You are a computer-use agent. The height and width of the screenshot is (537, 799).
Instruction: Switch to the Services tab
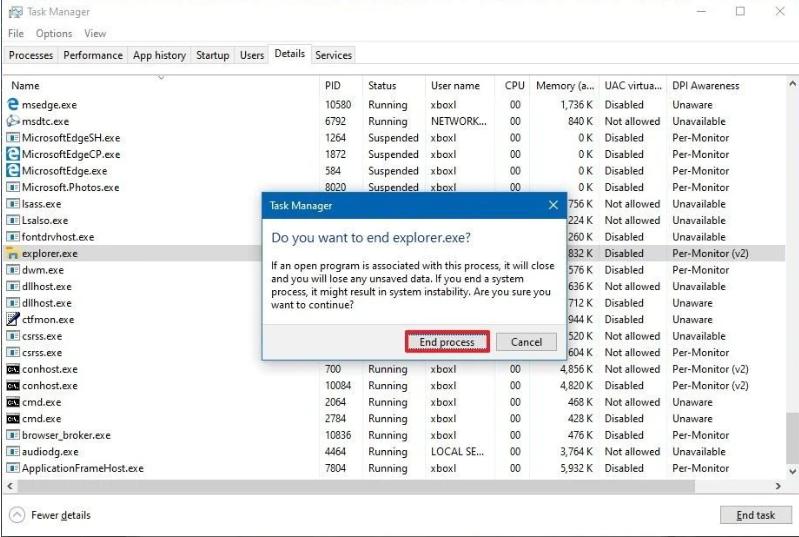(333, 55)
